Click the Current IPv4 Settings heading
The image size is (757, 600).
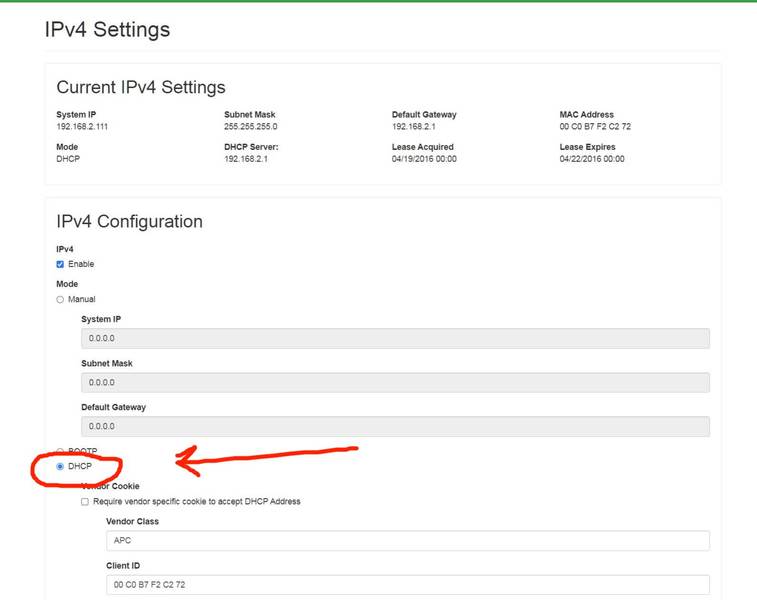pyautogui.click(x=141, y=87)
